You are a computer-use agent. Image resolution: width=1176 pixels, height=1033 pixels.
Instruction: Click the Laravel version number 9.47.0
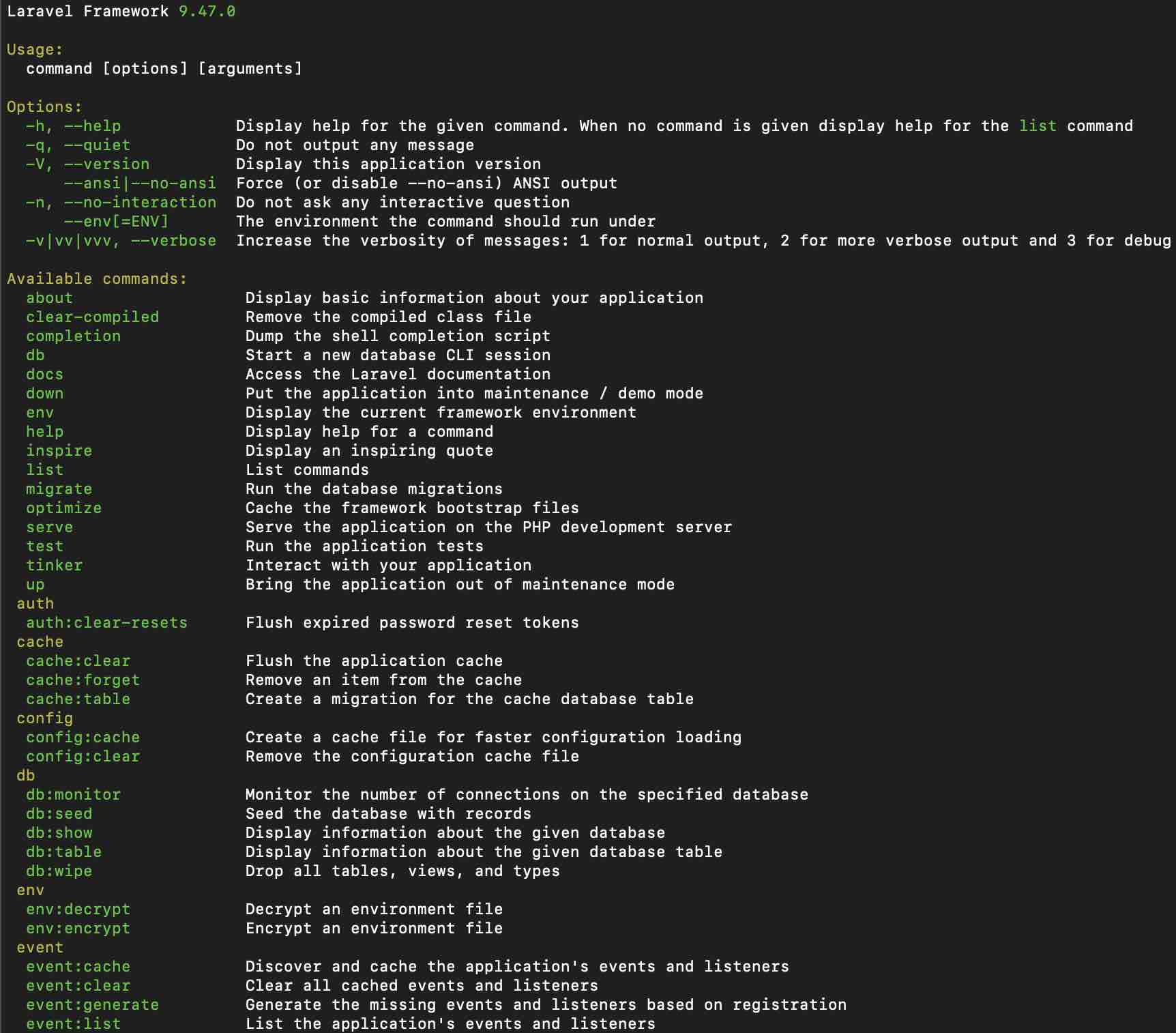pyautogui.click(x=206, y=11)
